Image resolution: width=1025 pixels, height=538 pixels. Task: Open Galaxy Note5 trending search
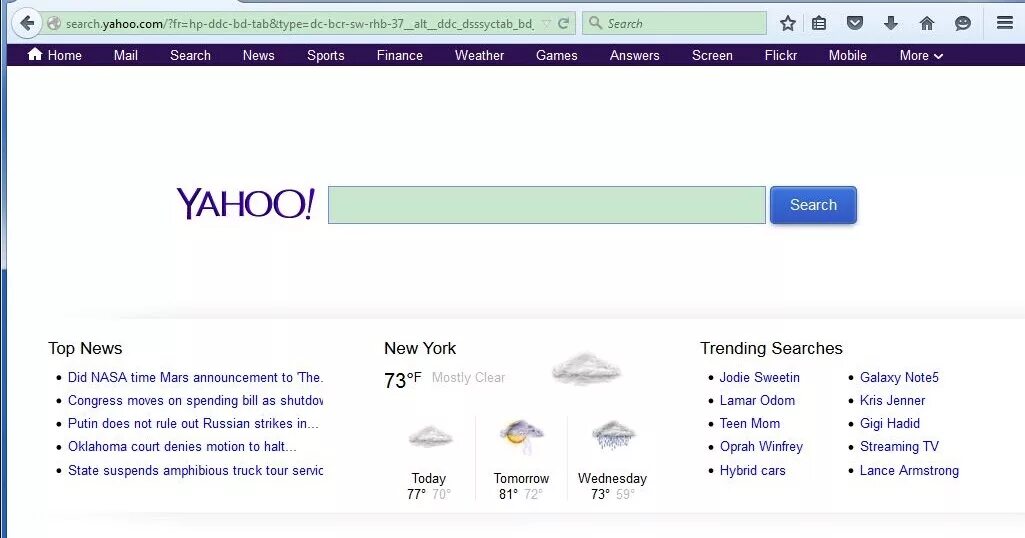899,377
